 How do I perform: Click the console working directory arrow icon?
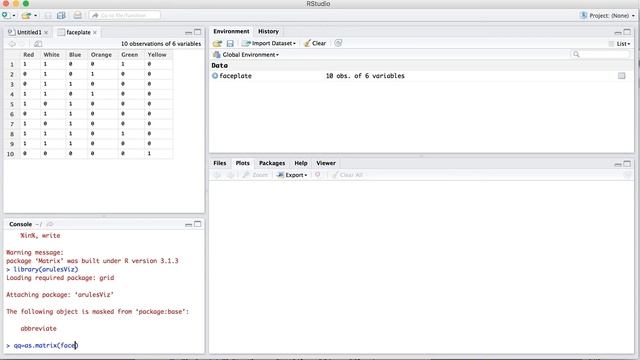tap(50, 224)
